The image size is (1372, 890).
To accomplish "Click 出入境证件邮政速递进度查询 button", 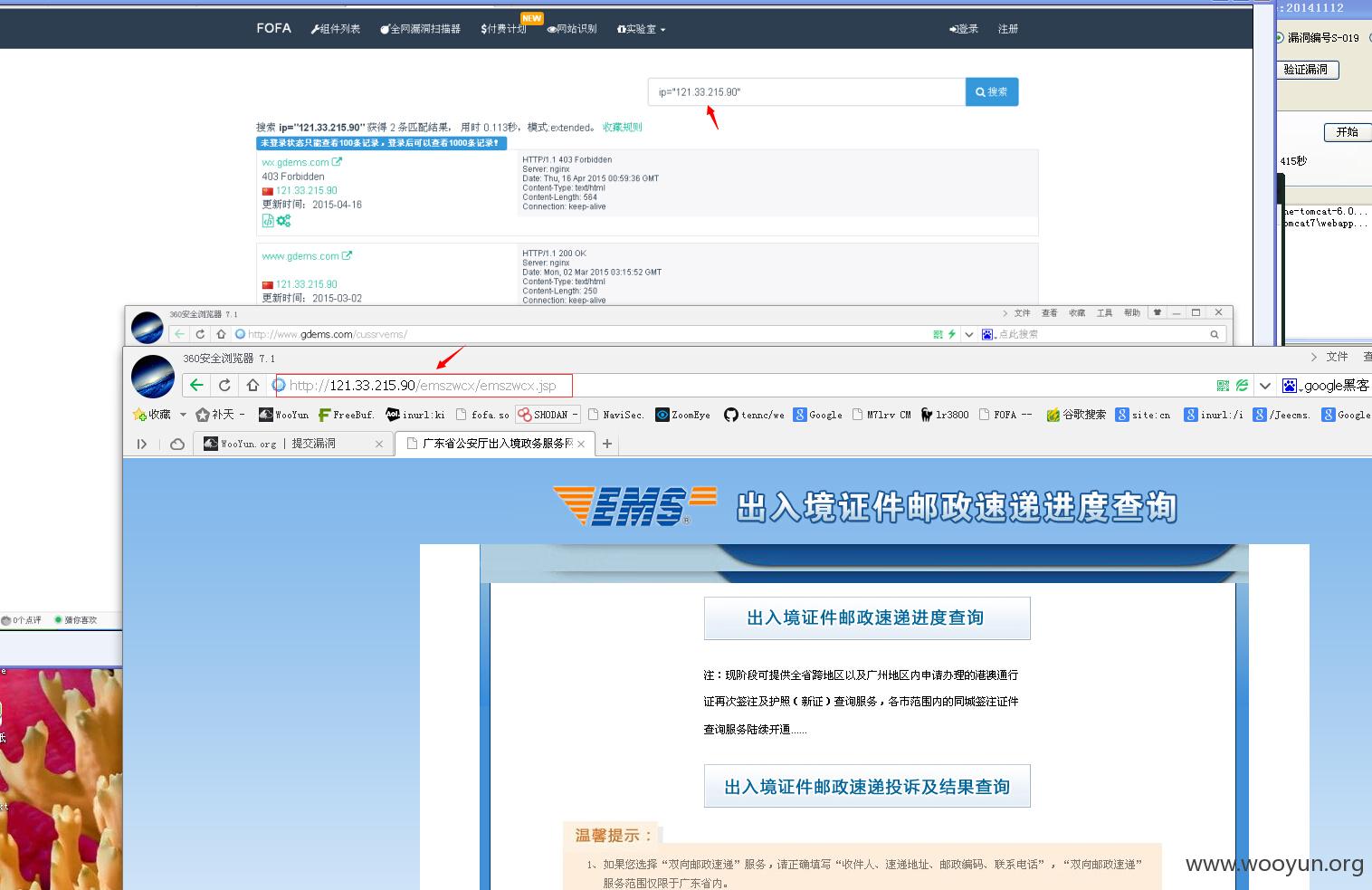I will tap(867, 618).
